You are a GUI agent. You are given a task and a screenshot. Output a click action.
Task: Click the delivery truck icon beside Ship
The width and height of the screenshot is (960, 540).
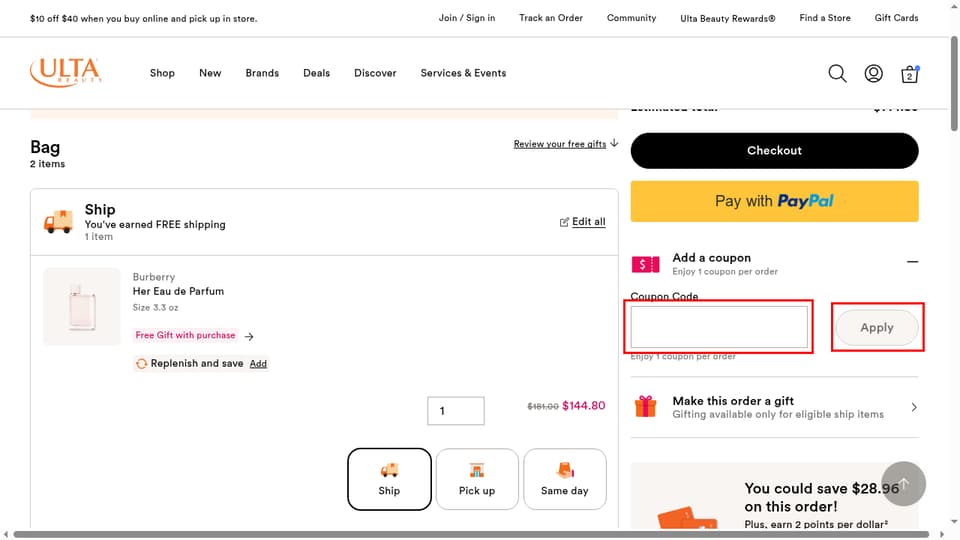[58, 222]
